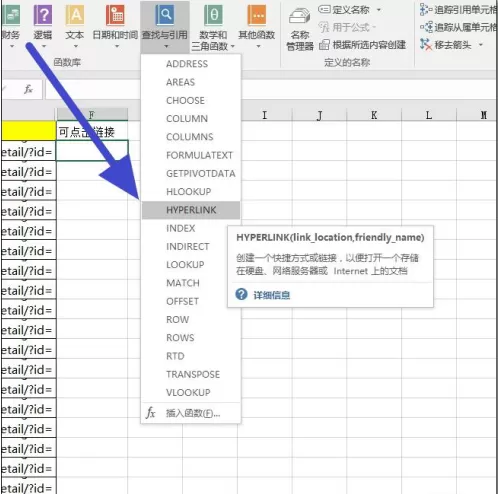Select the active empty cell under 可点击链接
The width and height of the screenshot is (498, 494).
point(92,151)
